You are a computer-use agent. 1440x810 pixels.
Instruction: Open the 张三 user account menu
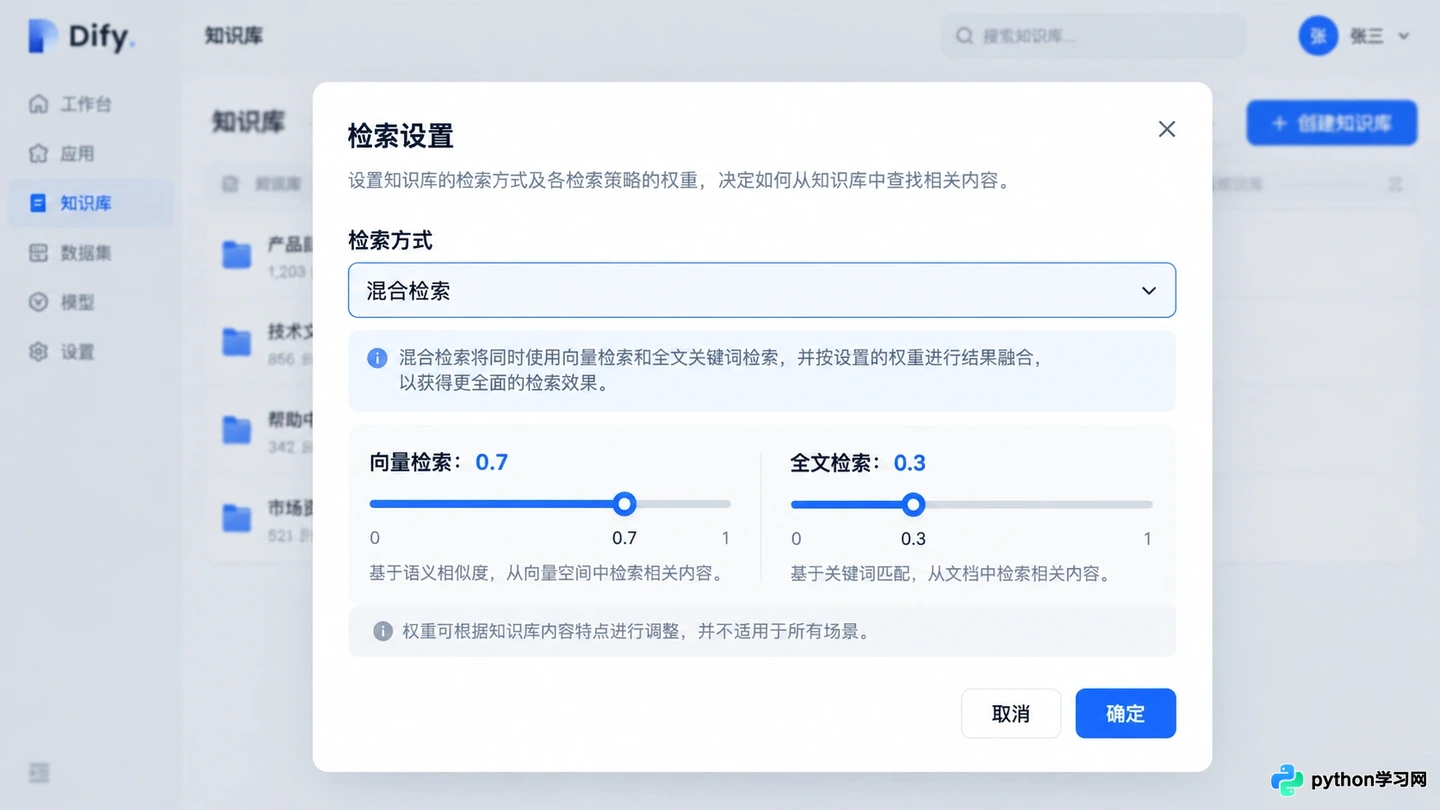click(x=1355, y=36)
